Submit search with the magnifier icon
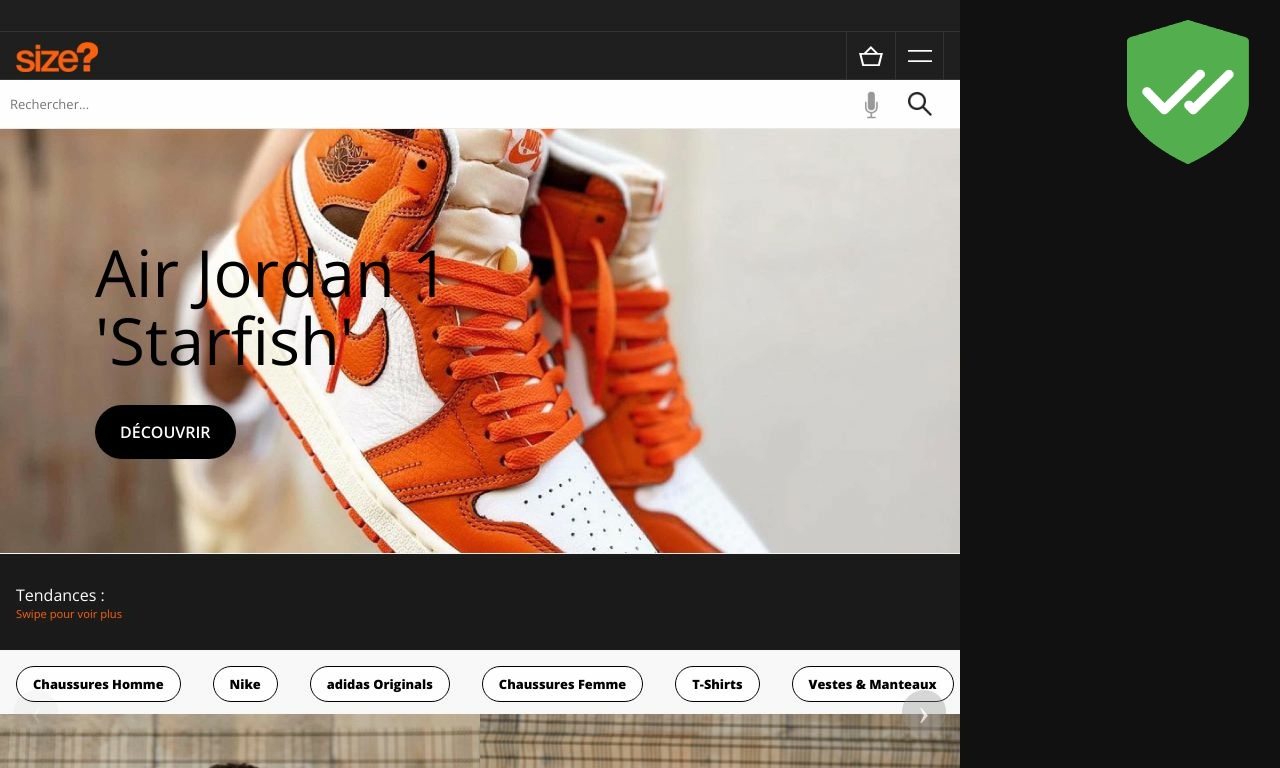 920,104
